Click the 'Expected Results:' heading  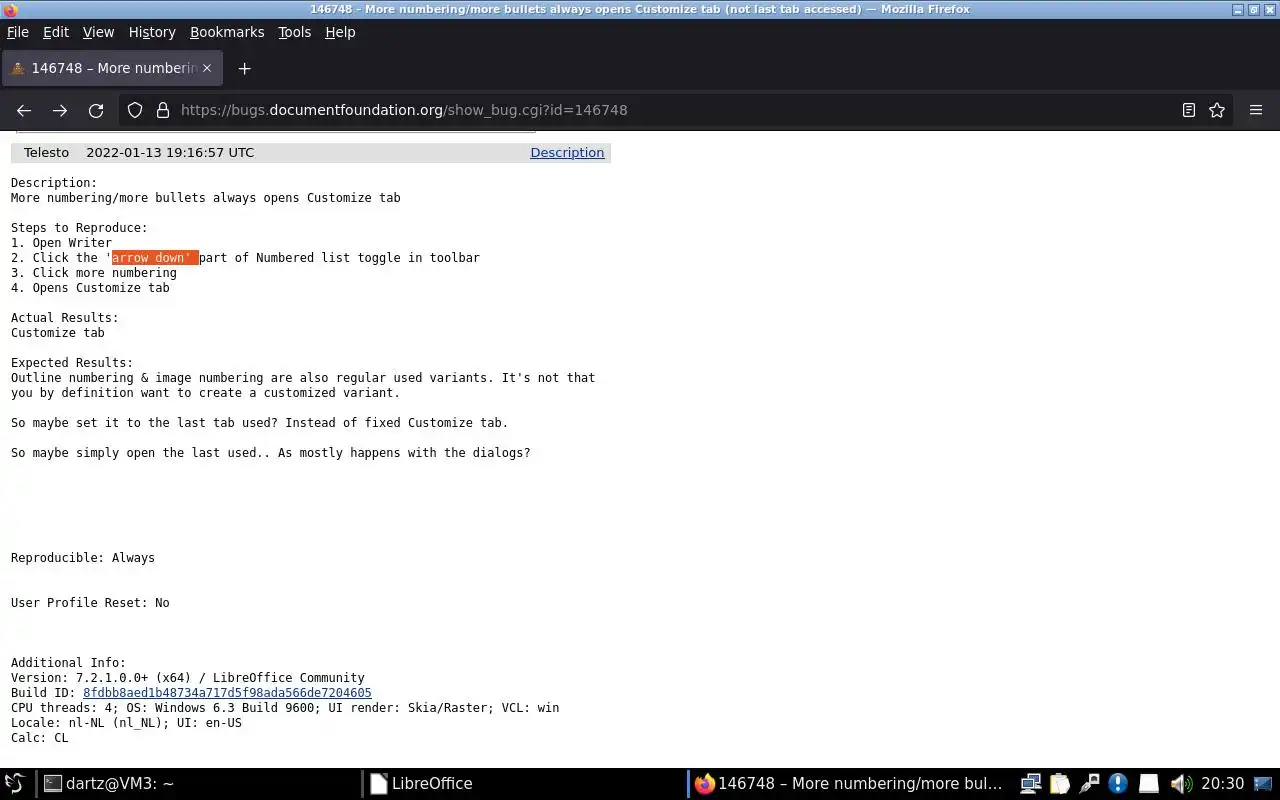72,363
